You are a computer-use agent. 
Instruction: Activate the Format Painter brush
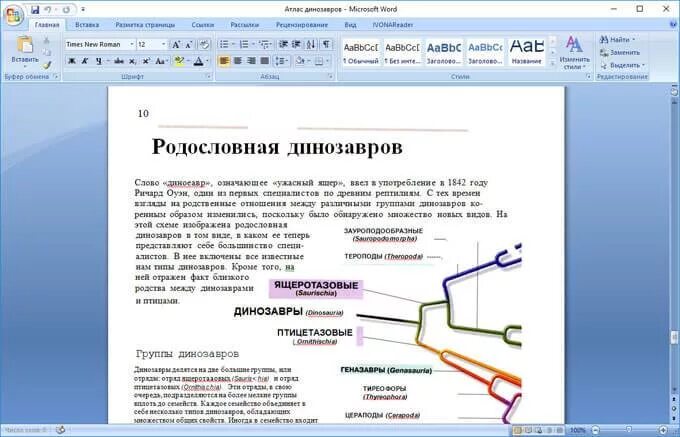click(x=47, y=65)
